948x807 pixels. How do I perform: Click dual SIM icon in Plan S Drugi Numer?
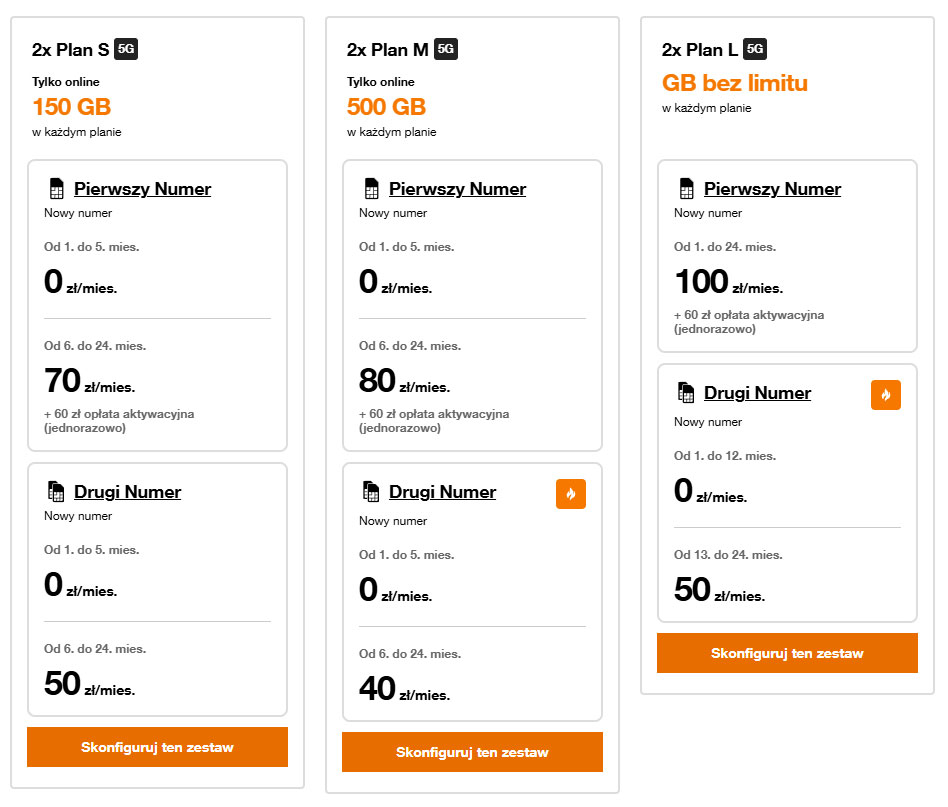[56, 492]
